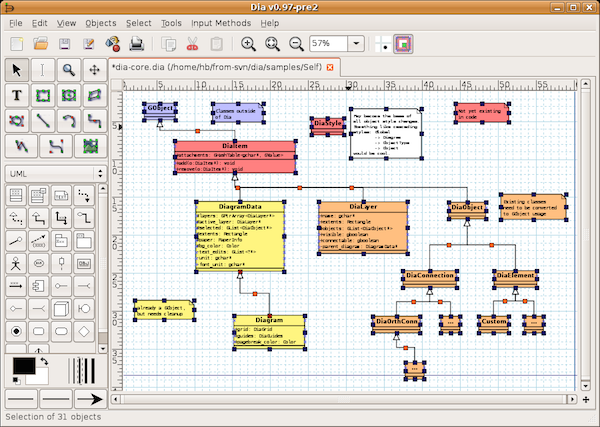Viewport: 600px width, 427px height.
Task: Click the New diagram toolbar icon
Action: 17,44
